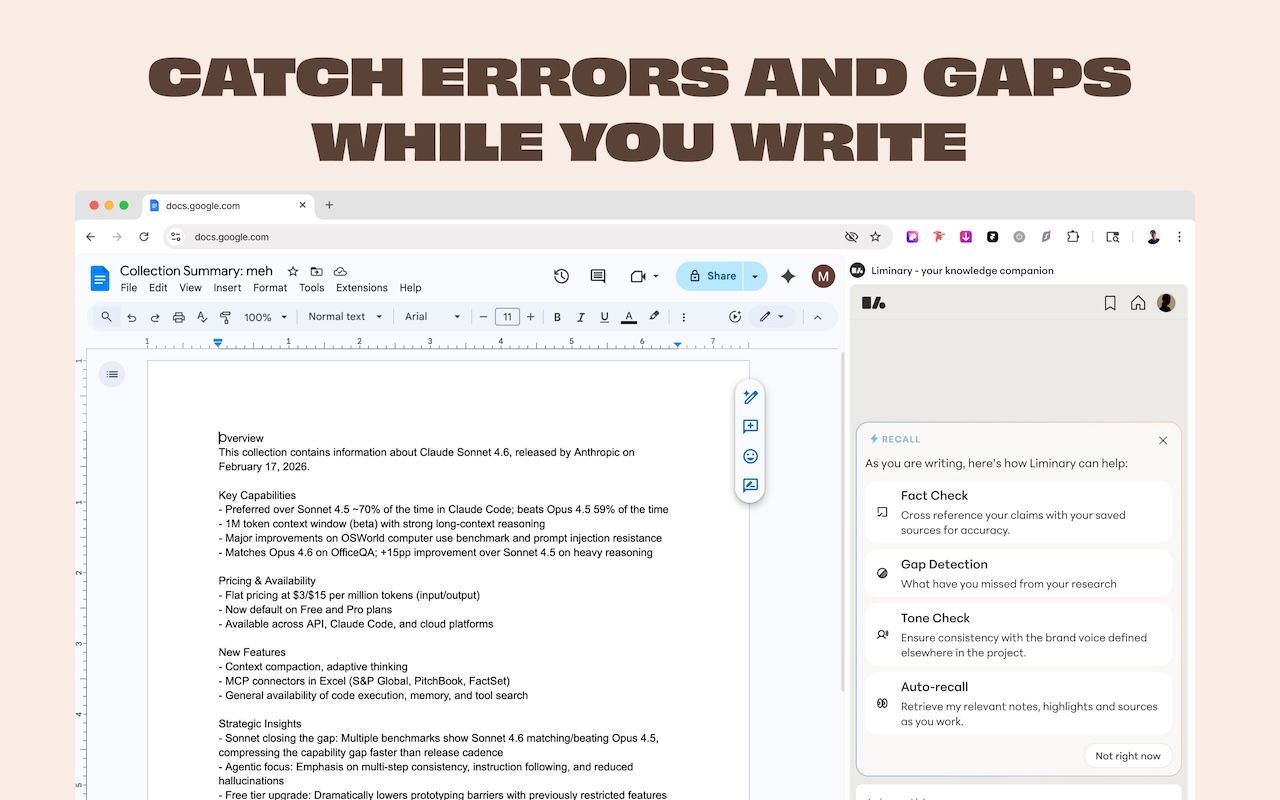Viewport: 1280px width, 800px height.
Task: Open the File menu
Action: 129,288
